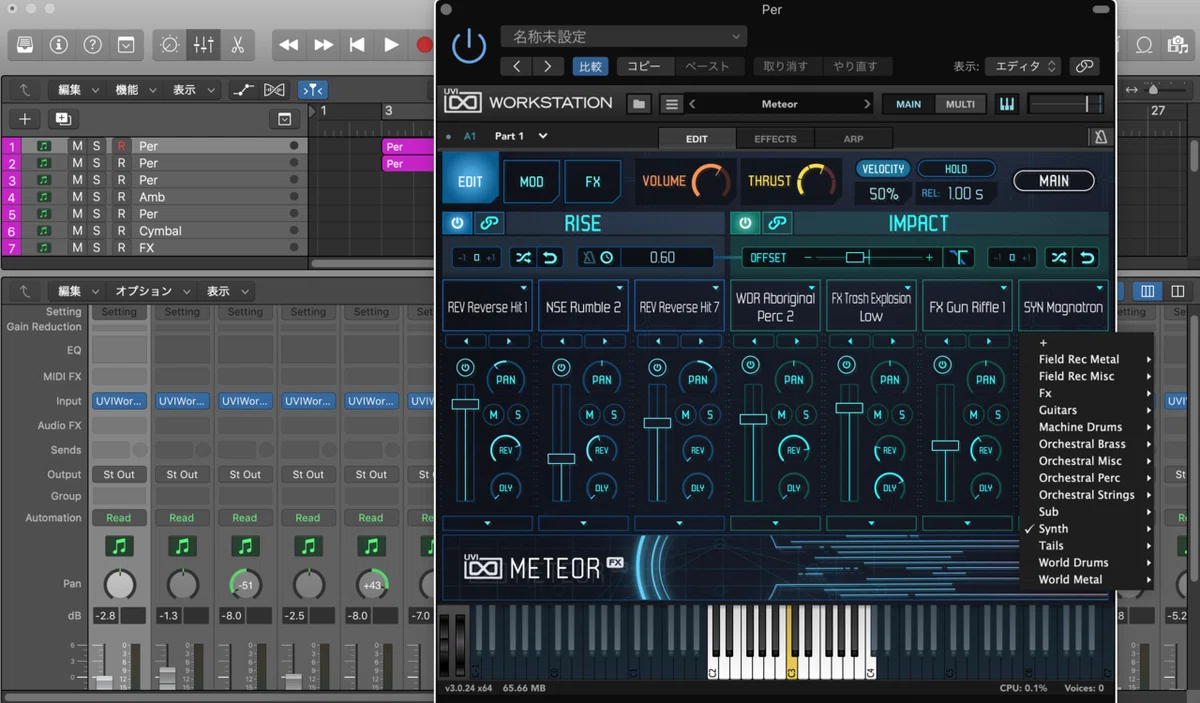Open the 名称未設定 preset dropdown
The width and height of the screenshot is (1200, 703).
624,37
